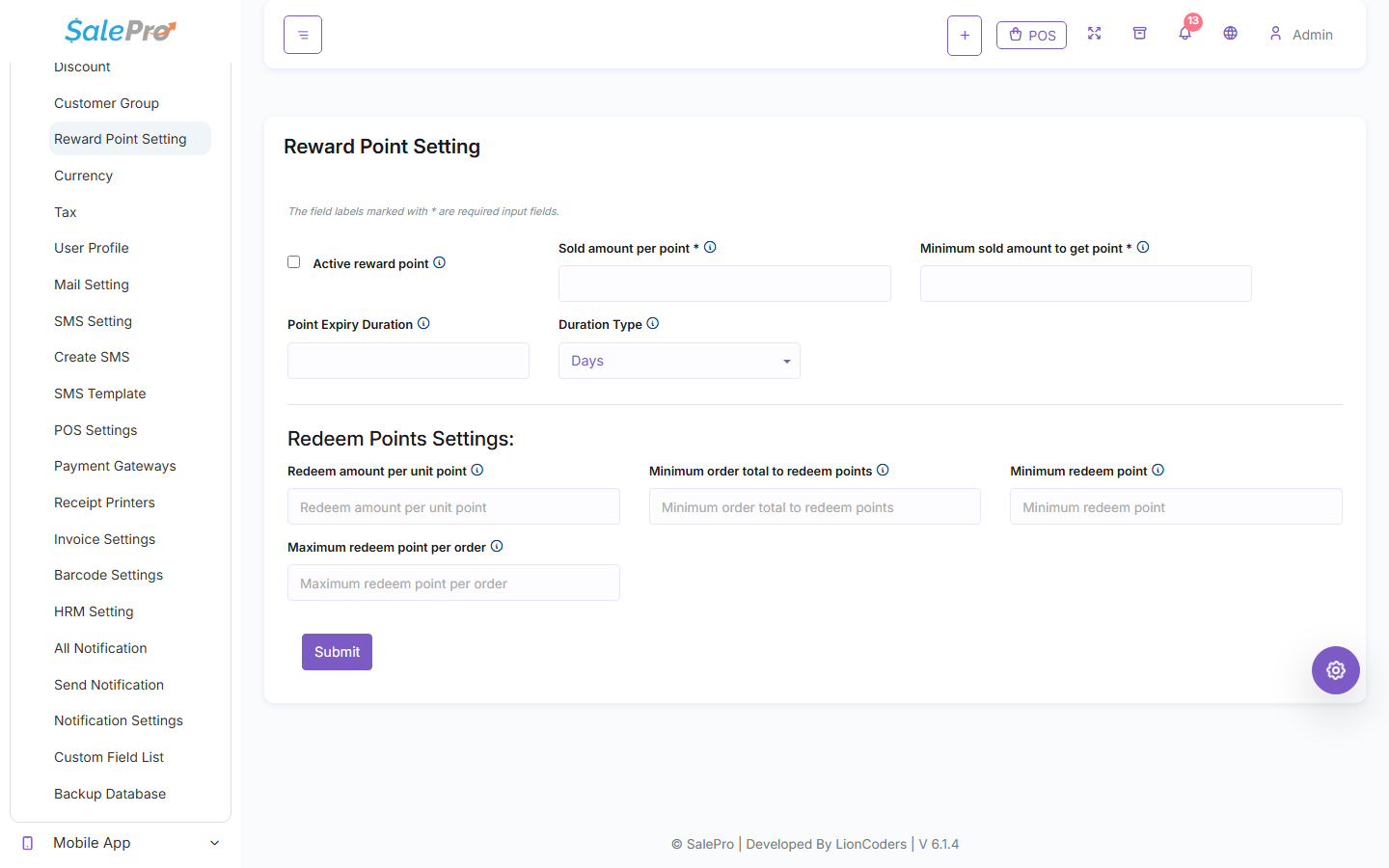Go to Backup Database

coord(110,794)
